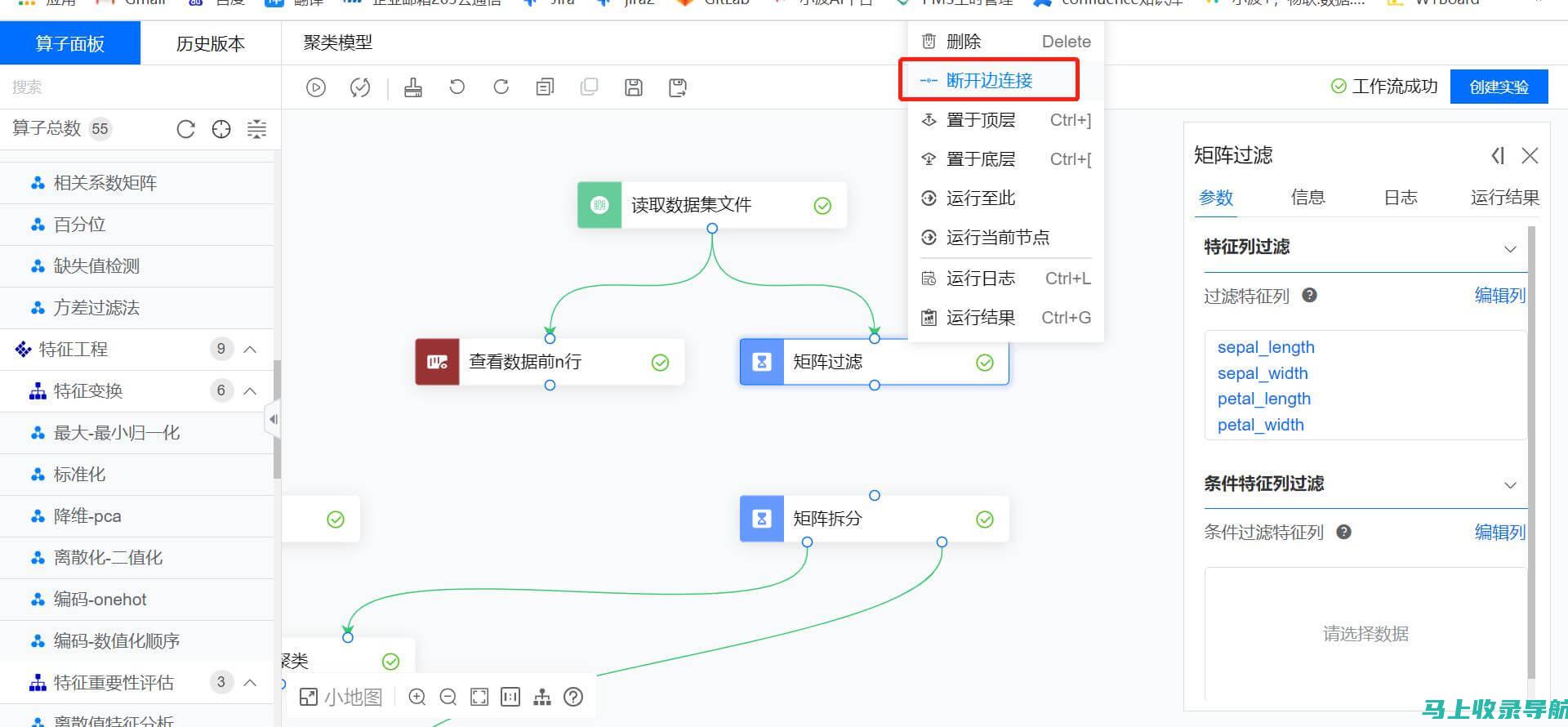Viewport: 1568px width, 727px height.
Task: Select the 编码-onehot operator
Action: click(136, 600)
